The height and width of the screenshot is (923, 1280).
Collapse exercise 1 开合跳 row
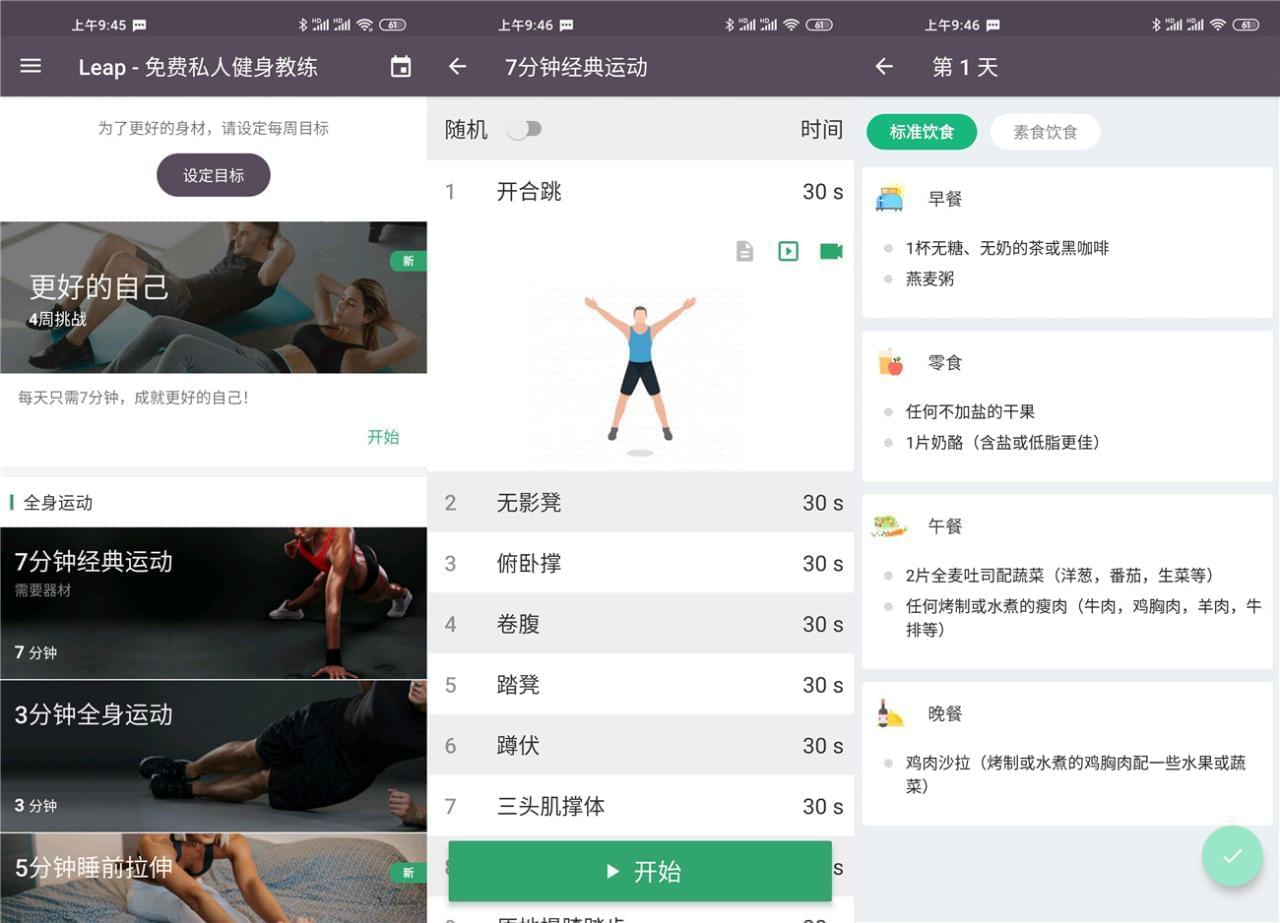(x=640, y=191)
